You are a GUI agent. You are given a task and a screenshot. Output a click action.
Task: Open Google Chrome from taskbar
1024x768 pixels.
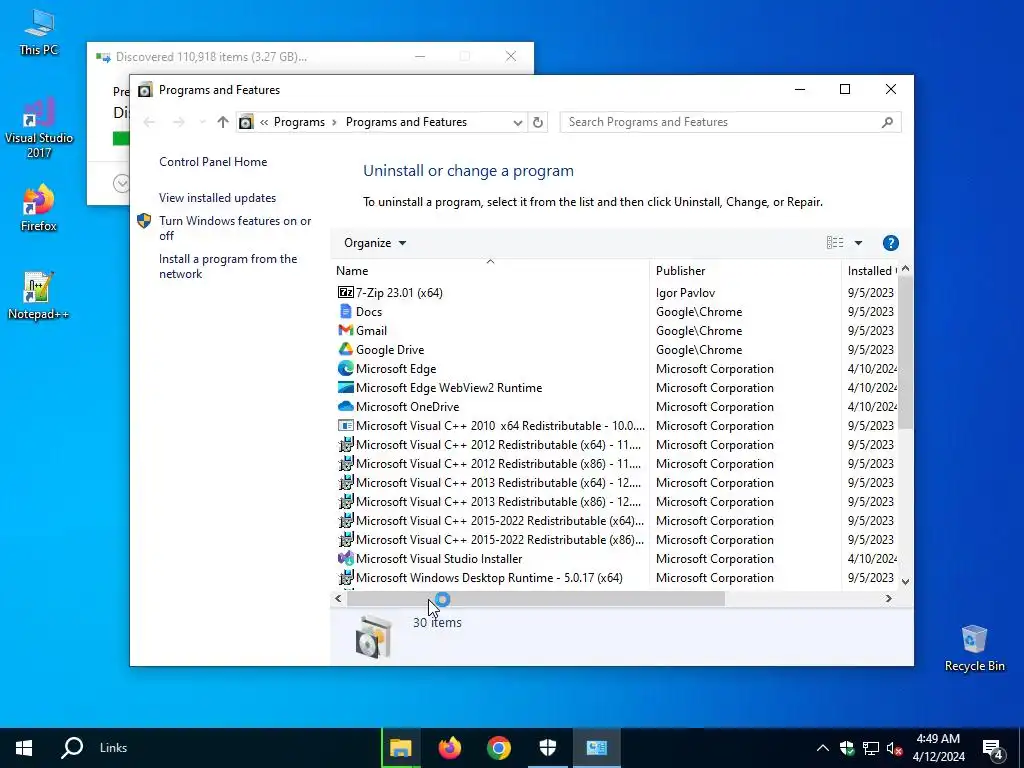click(498, 748)
